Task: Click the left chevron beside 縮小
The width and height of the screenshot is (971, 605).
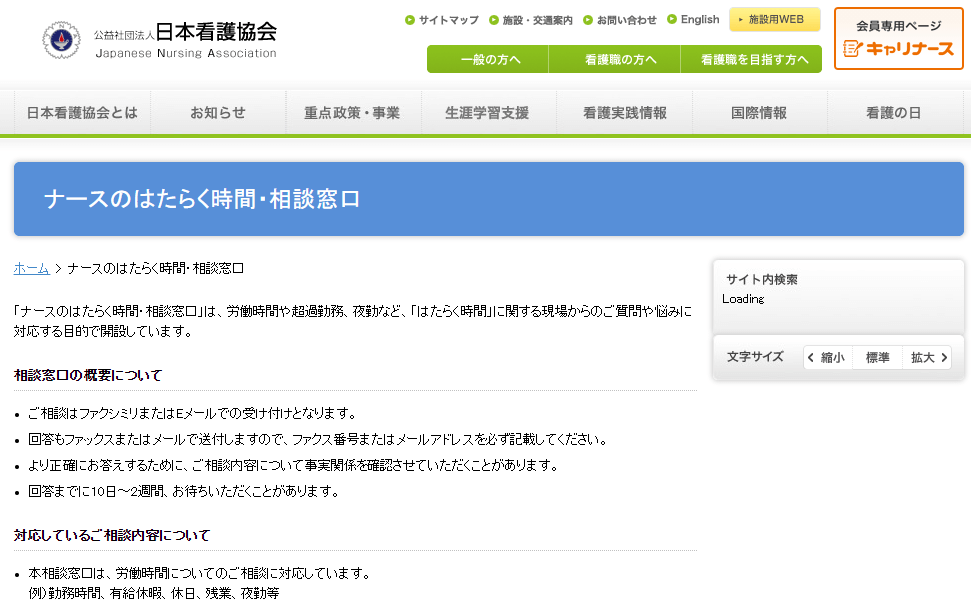Action: [x=810, y=357]
